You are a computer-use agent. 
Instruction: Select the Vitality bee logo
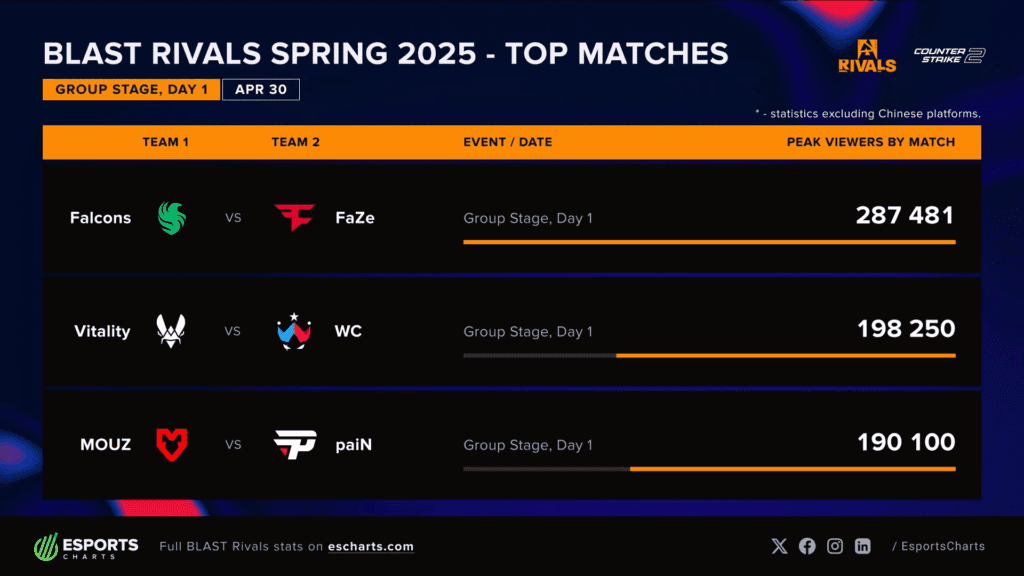(171, 331)
